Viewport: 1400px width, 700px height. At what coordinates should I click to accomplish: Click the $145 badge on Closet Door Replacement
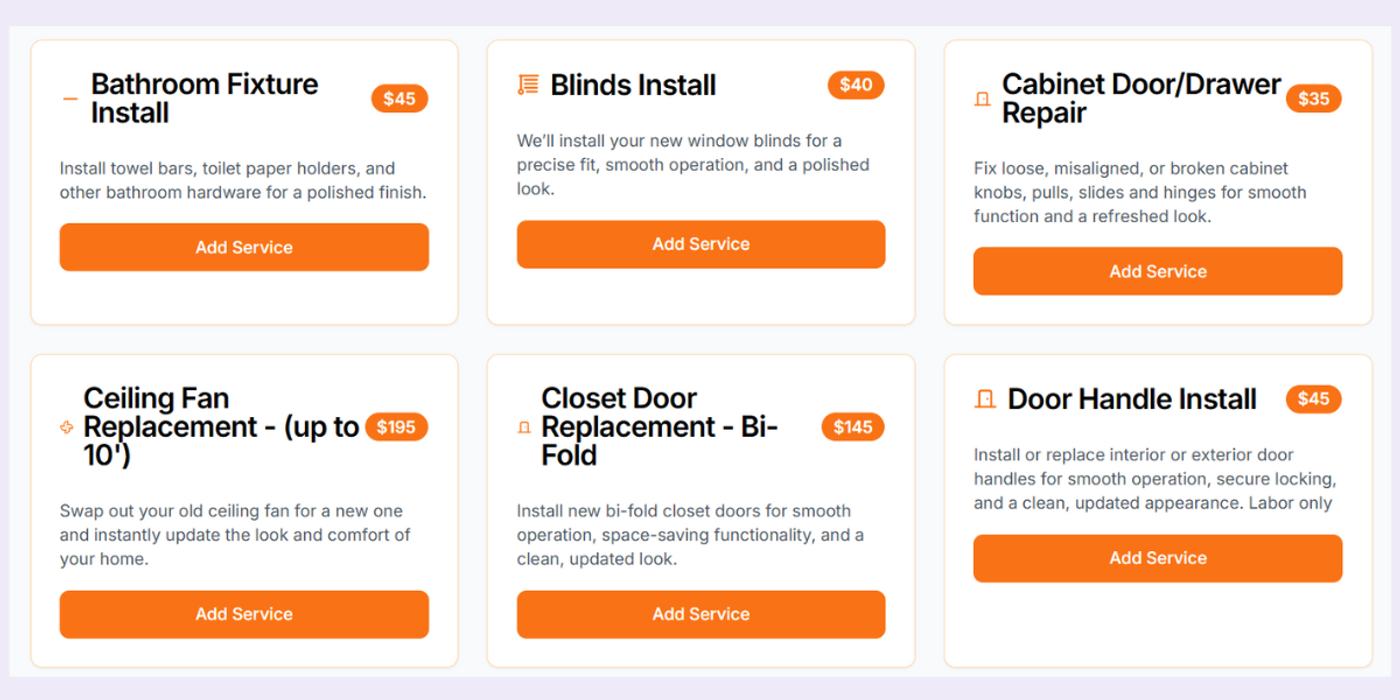(853, 427)
